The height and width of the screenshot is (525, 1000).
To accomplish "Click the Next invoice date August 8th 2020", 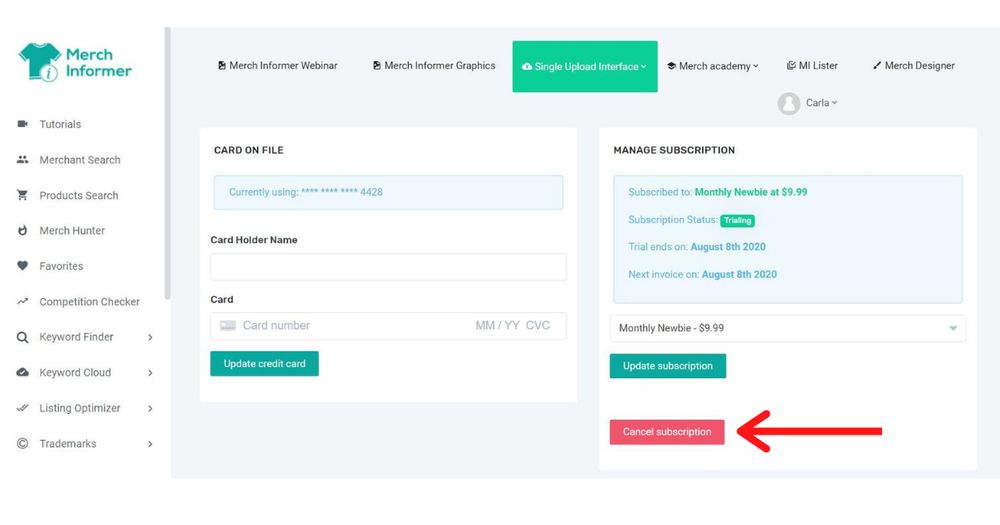I will tap(739, 274).
